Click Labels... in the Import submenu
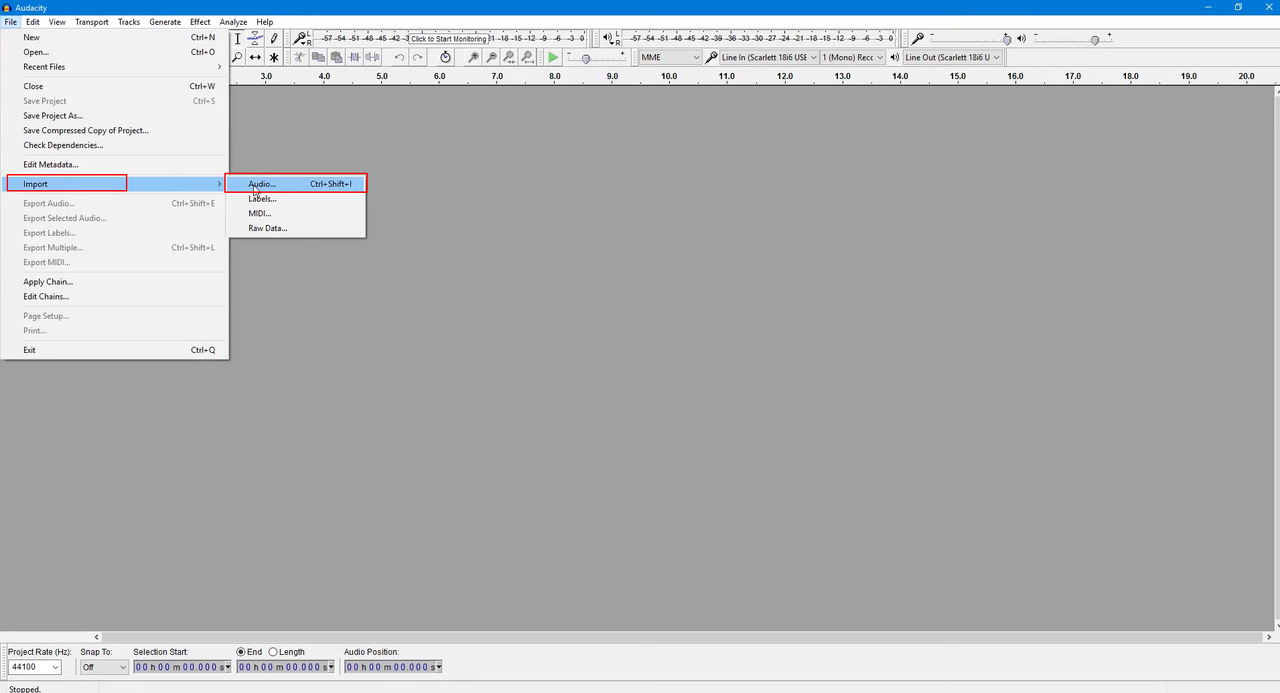This screenshot has width=1280, height=693. point(296,199)
